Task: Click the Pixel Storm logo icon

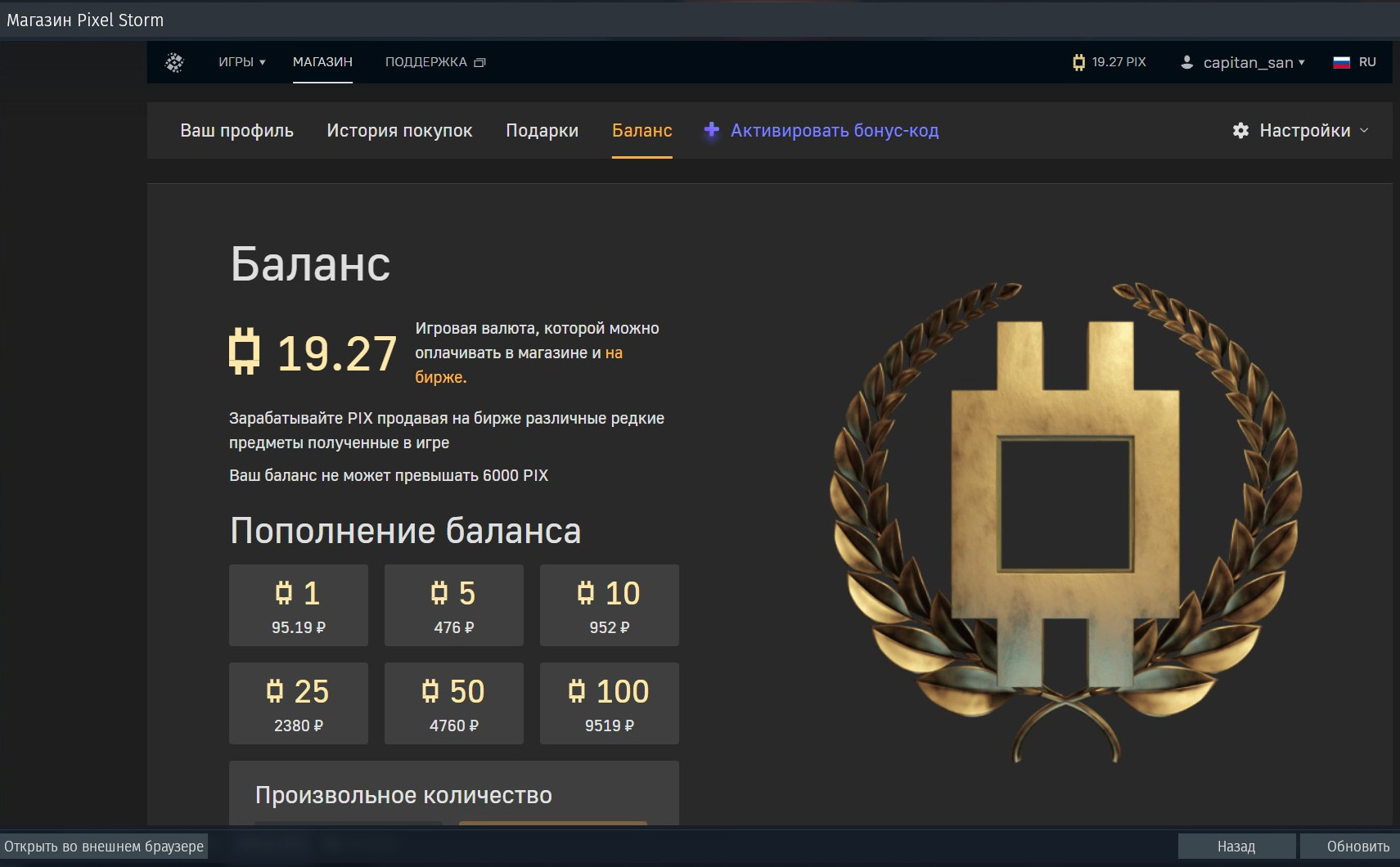Action: (x=174, y=62)
